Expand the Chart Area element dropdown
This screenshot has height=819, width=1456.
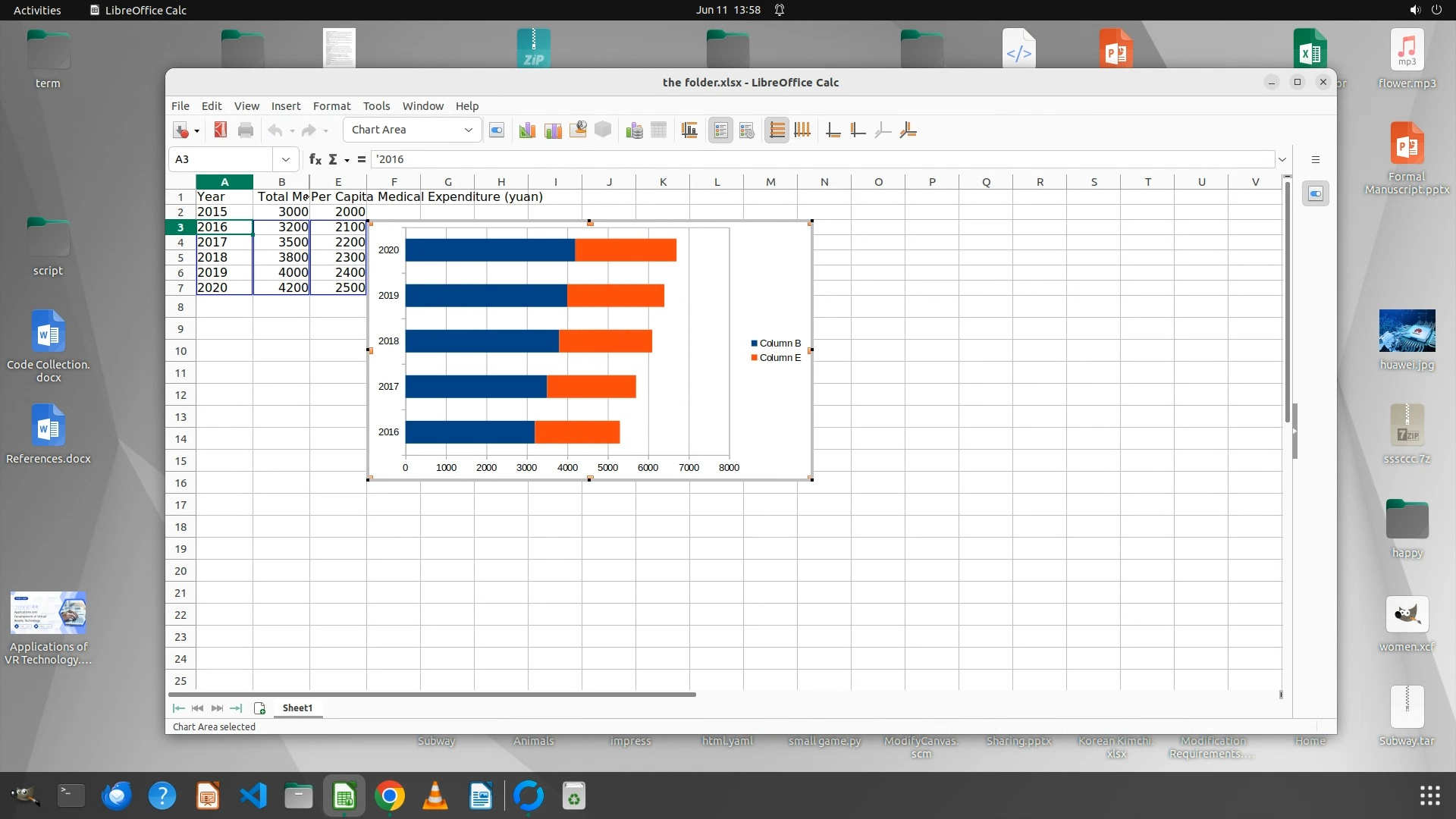[468, 130]
